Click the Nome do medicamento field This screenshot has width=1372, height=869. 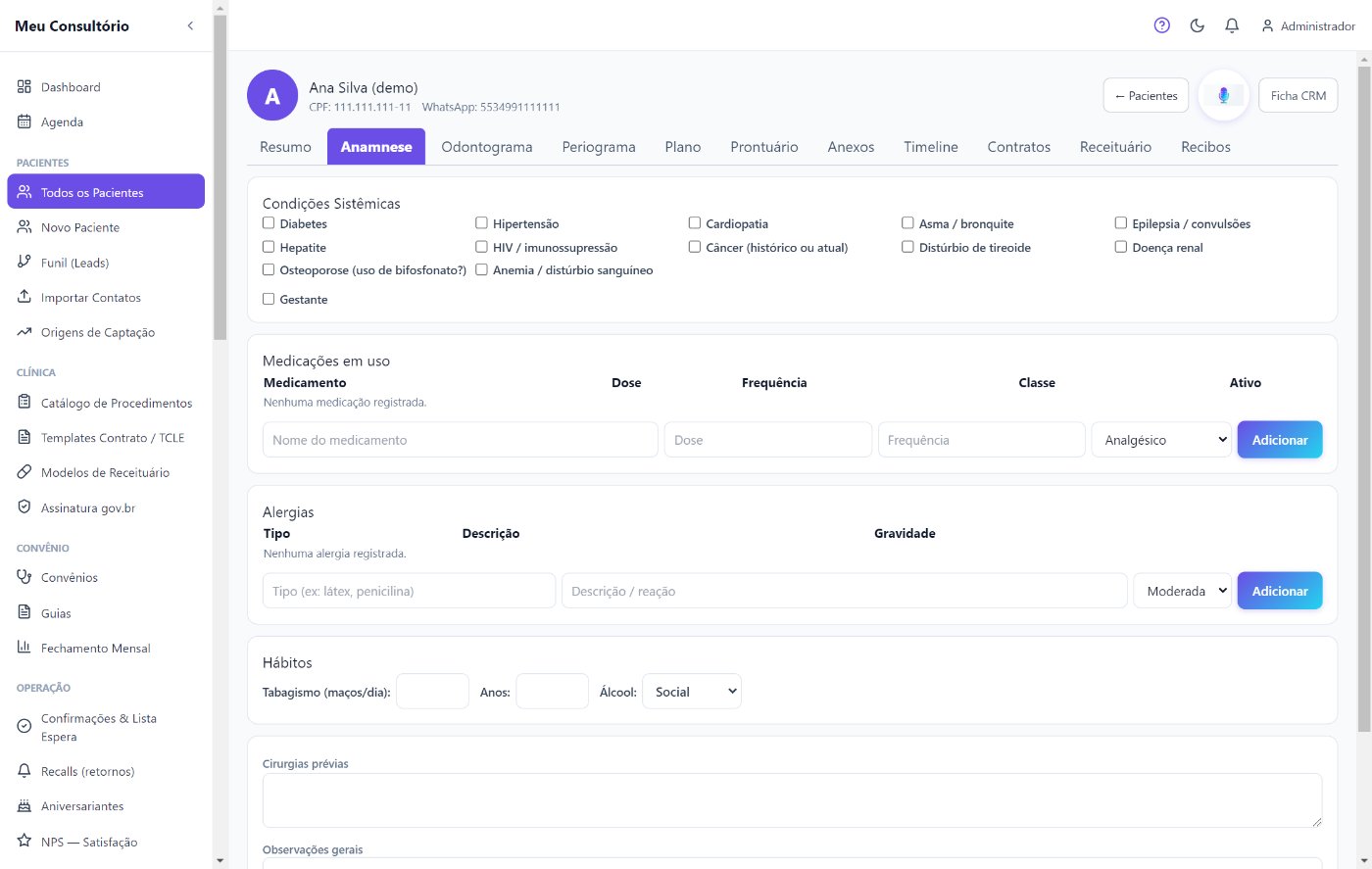pos(461,440)
